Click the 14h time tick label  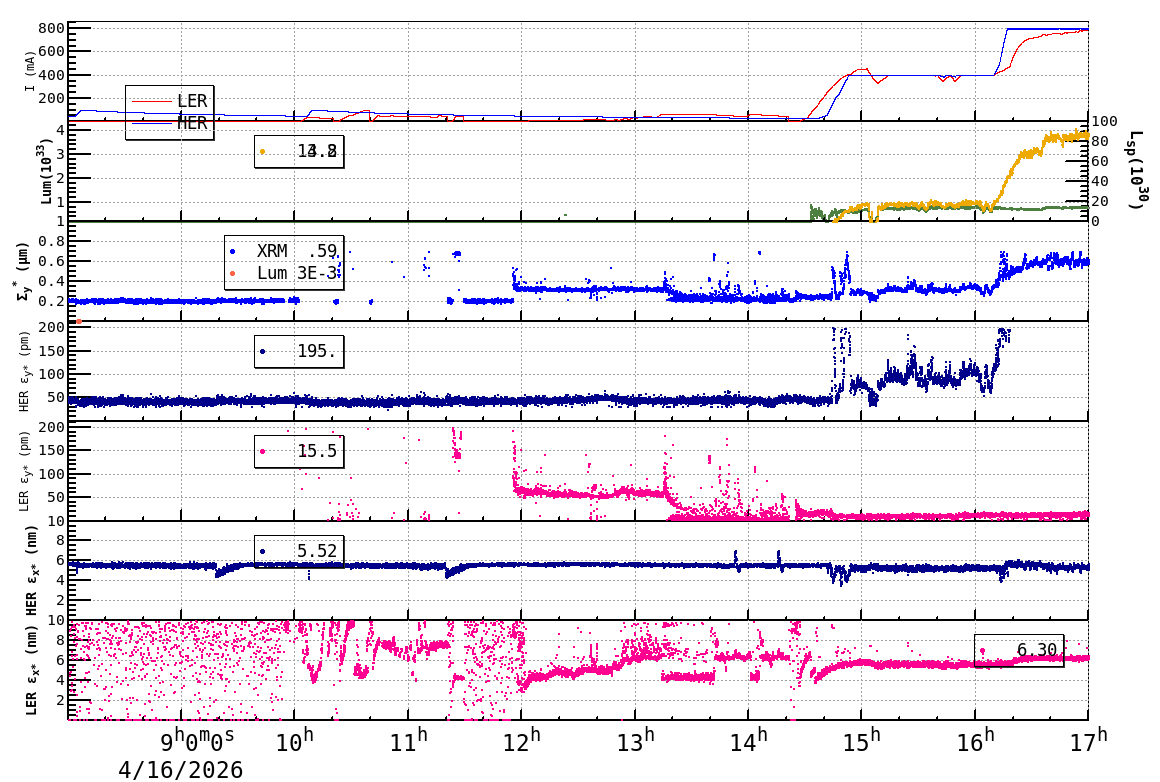[748, 740]
